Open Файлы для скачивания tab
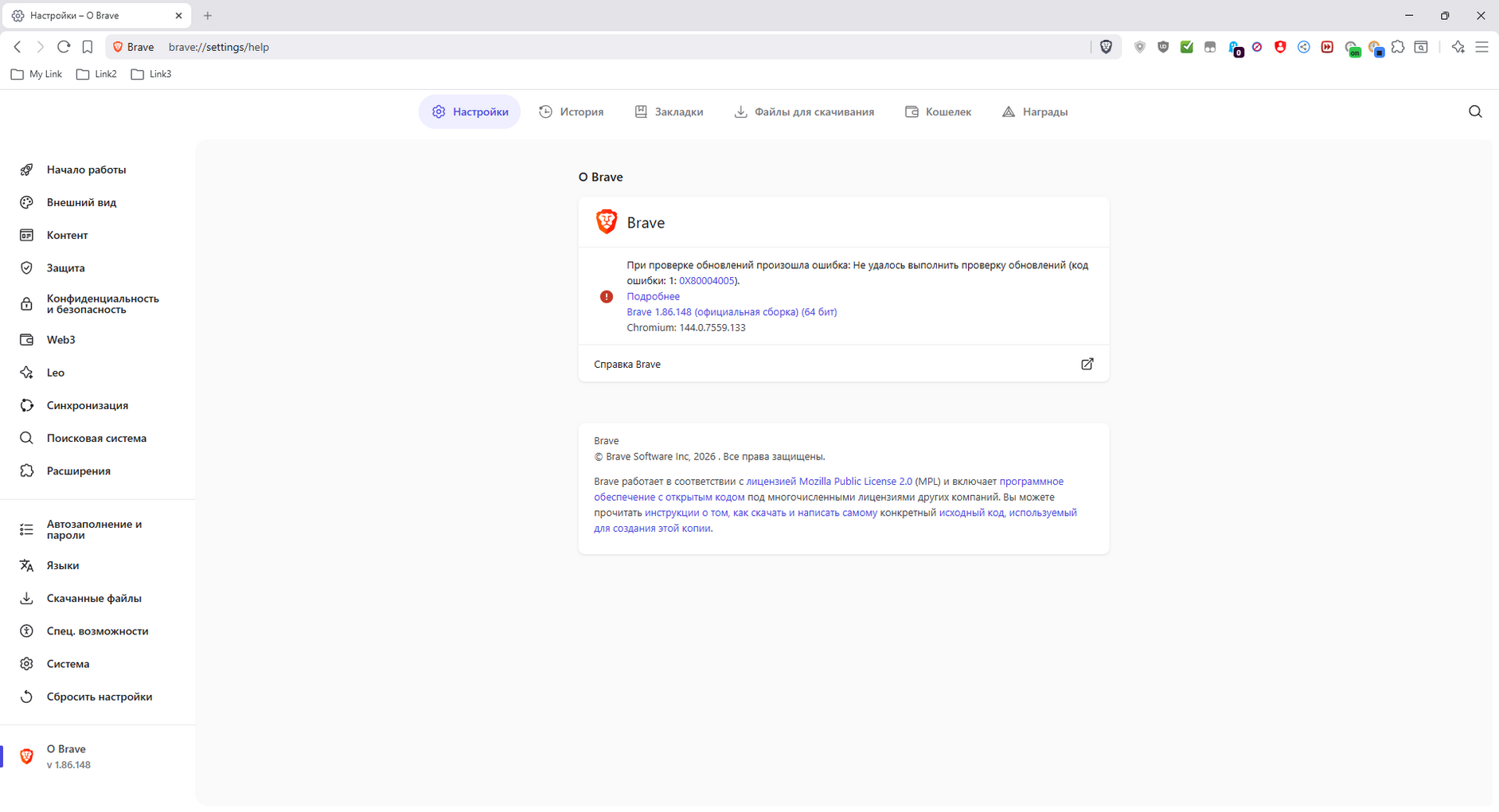The width and height of the screenshot is (1499, 812). click(x=804, y=111)
